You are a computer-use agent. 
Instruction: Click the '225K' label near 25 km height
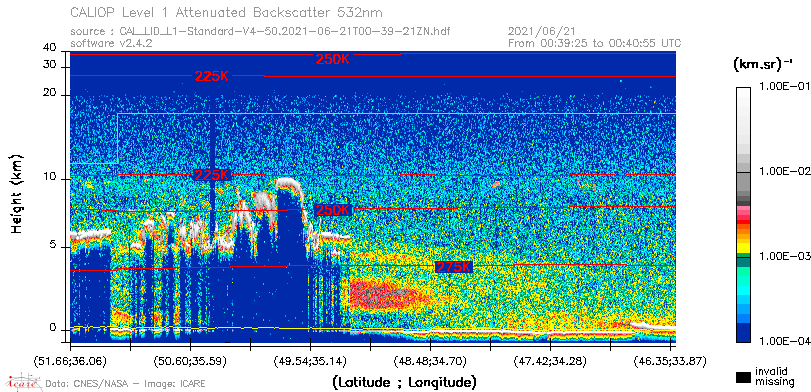[x=212, y=76]
